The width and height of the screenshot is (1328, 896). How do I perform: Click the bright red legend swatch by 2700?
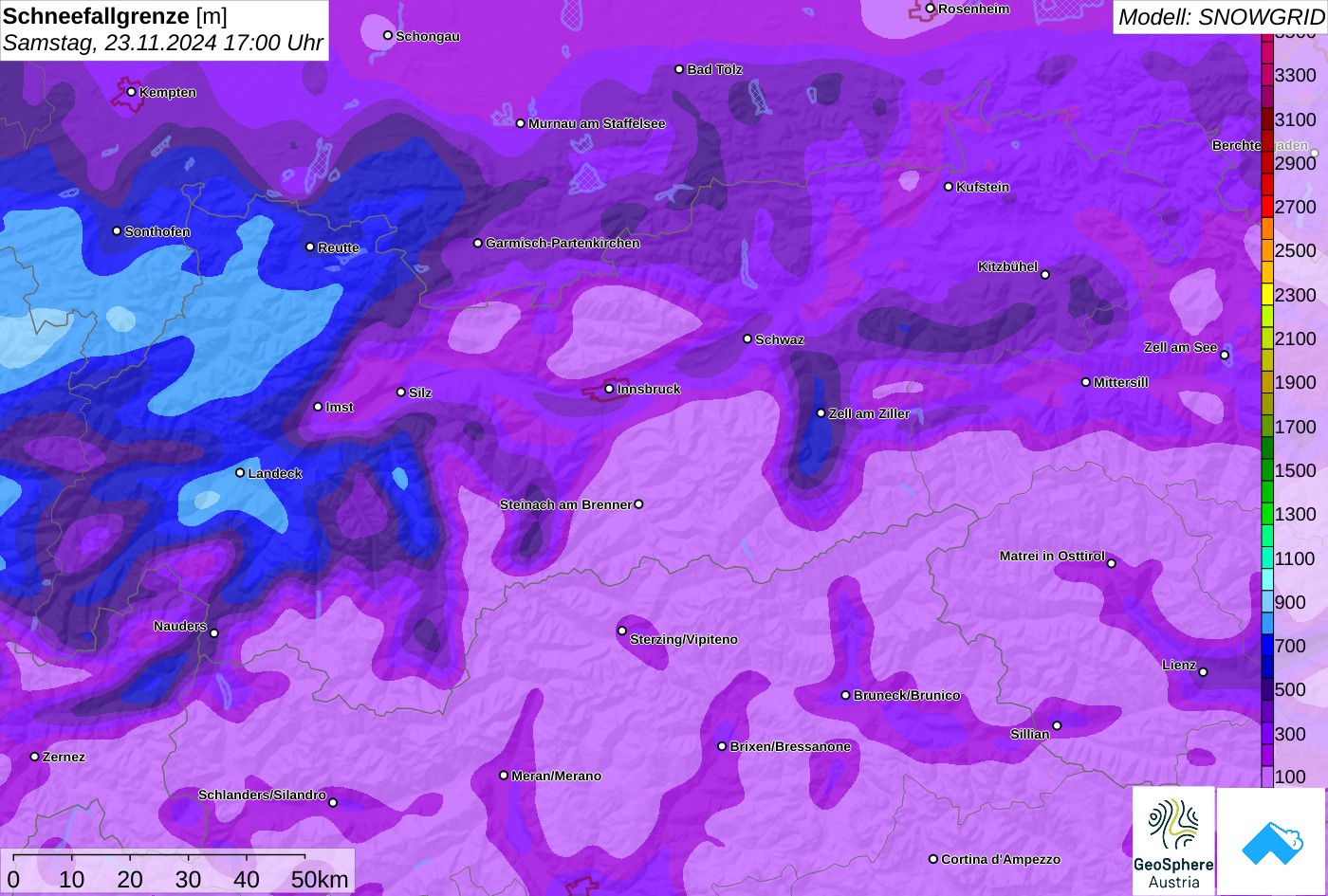coord(1267,207)
